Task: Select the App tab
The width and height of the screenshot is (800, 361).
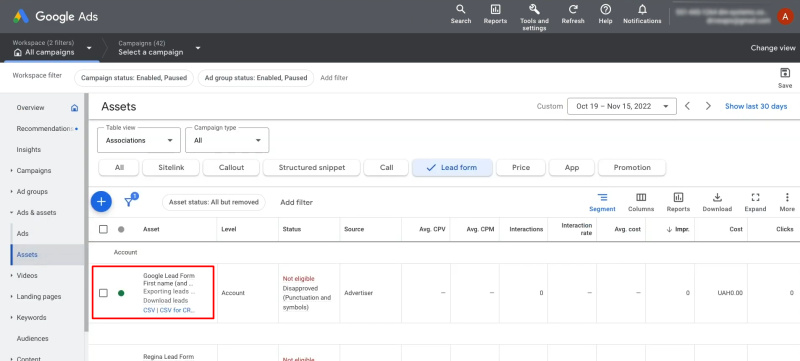Action: coord(571,167)
